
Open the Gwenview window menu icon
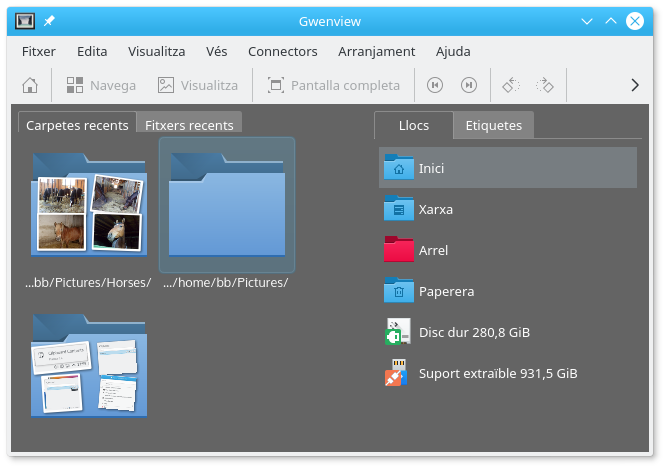click(x=27, y=21)
